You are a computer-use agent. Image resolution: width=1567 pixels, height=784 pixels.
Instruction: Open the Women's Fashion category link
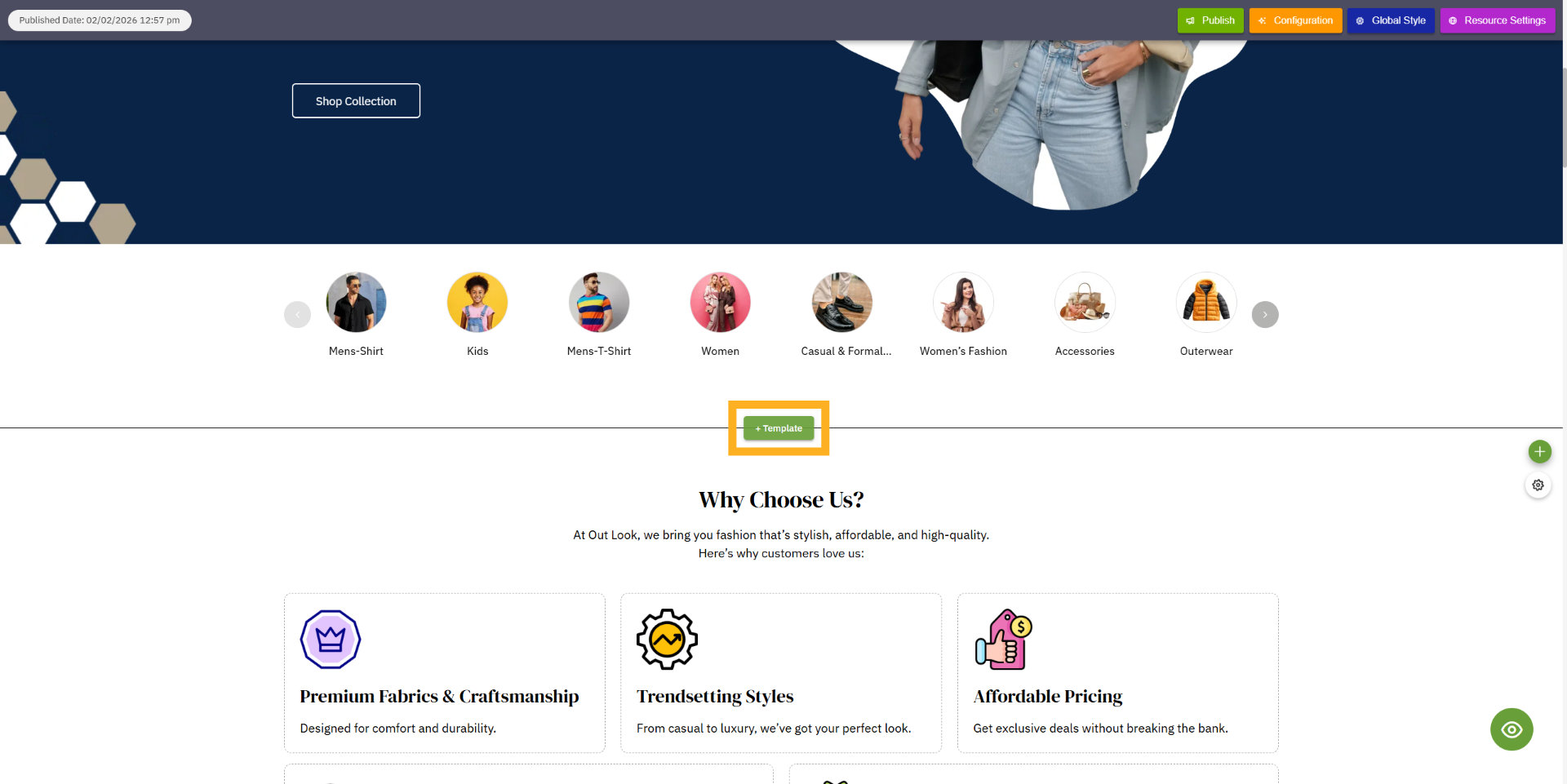pyautogui.click(x=963, y=352)
